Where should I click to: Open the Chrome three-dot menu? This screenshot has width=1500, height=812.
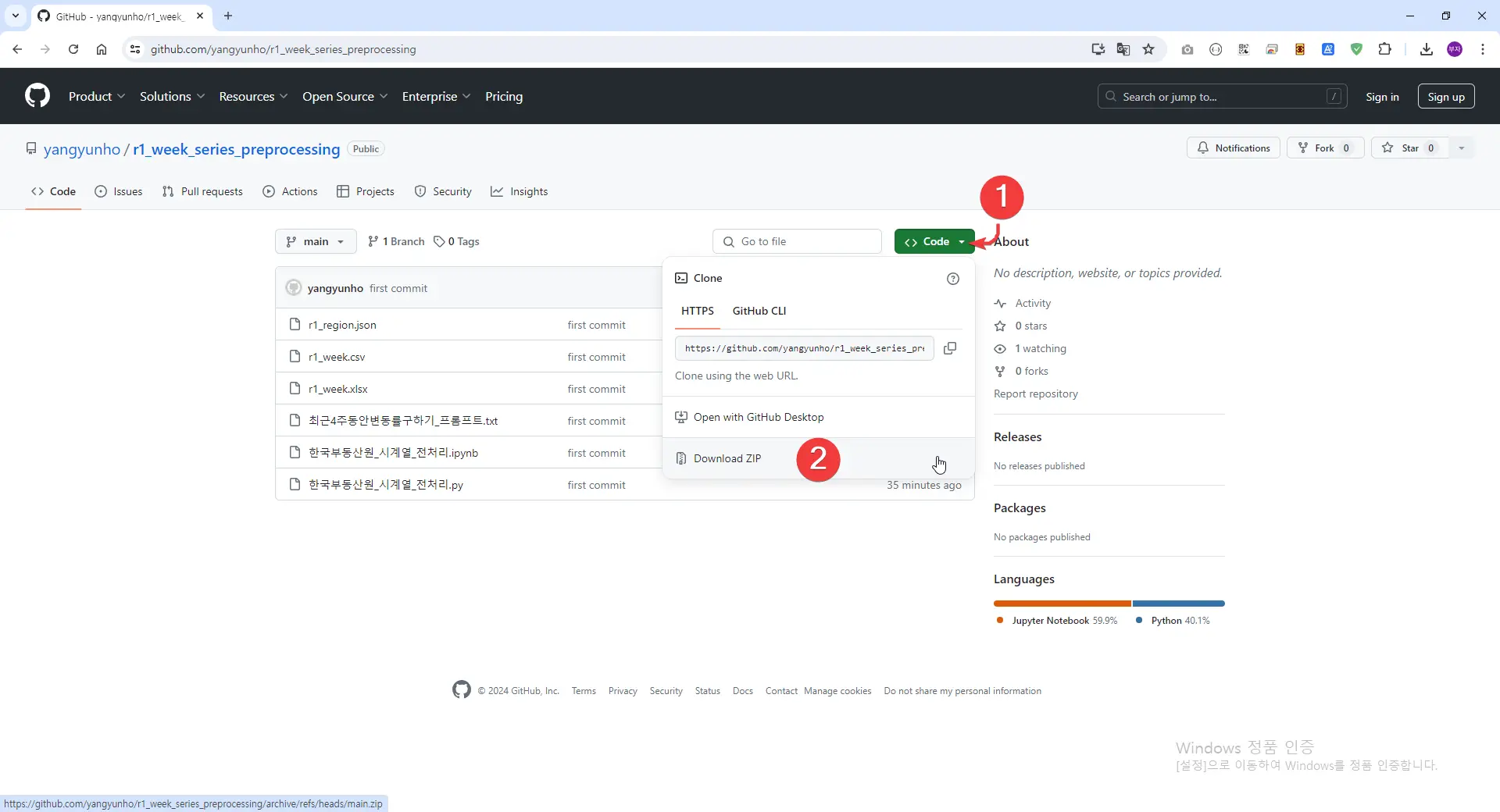click(1483, 49)
